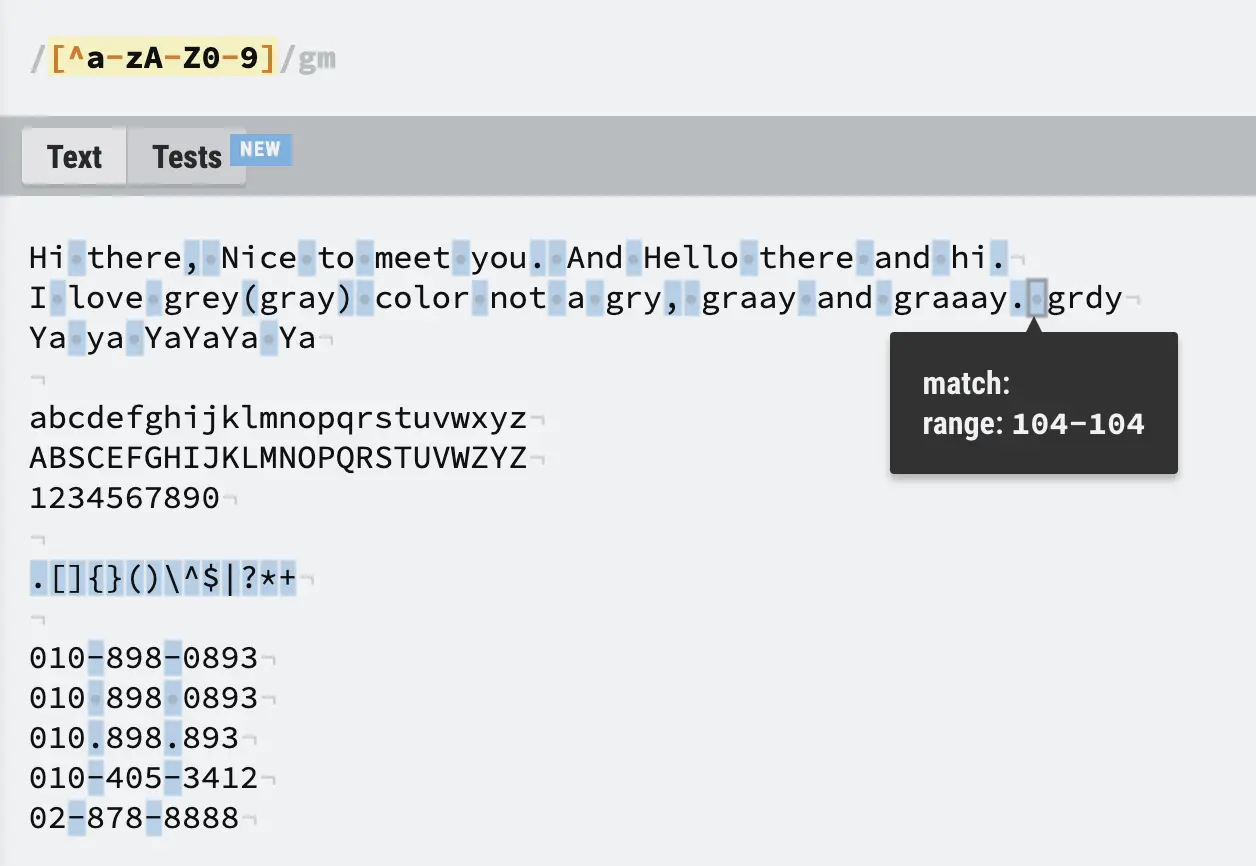
Task: Click the phone number '010-898-0893'
Action: pyautogui.click(x=144, y=658)
